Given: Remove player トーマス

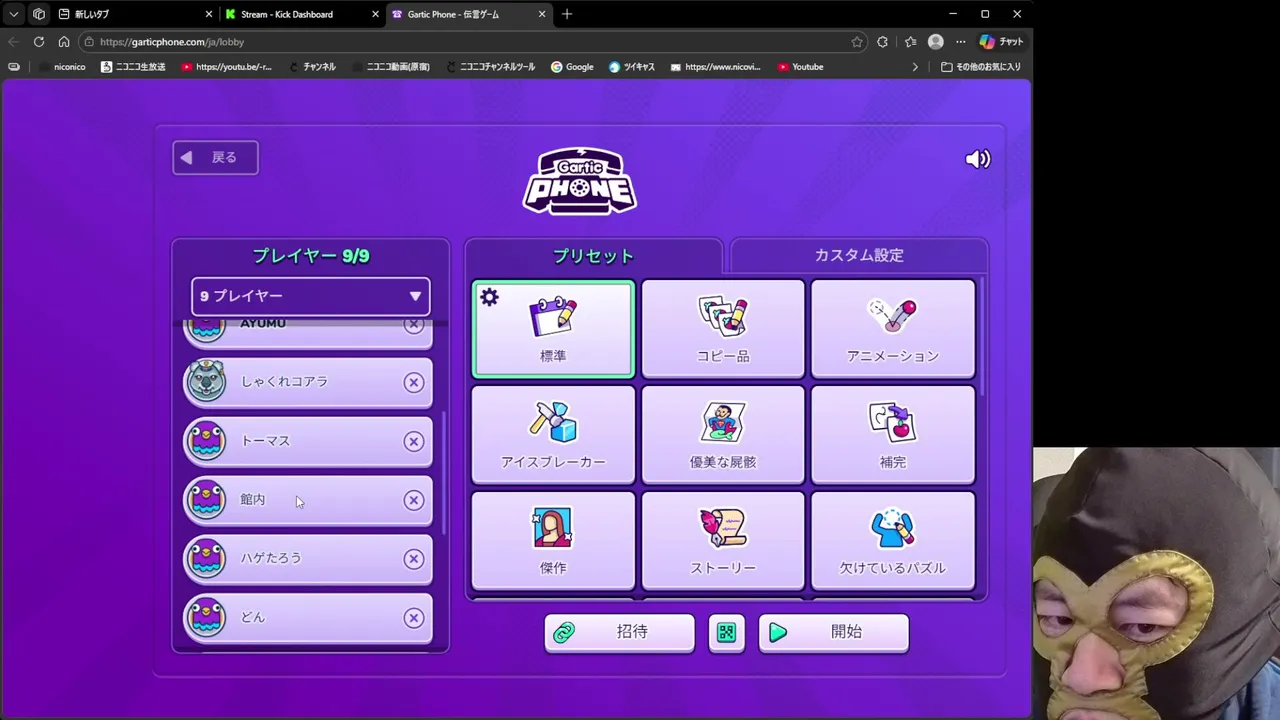Looking at the screenshot, I should [x=413, y=441].
